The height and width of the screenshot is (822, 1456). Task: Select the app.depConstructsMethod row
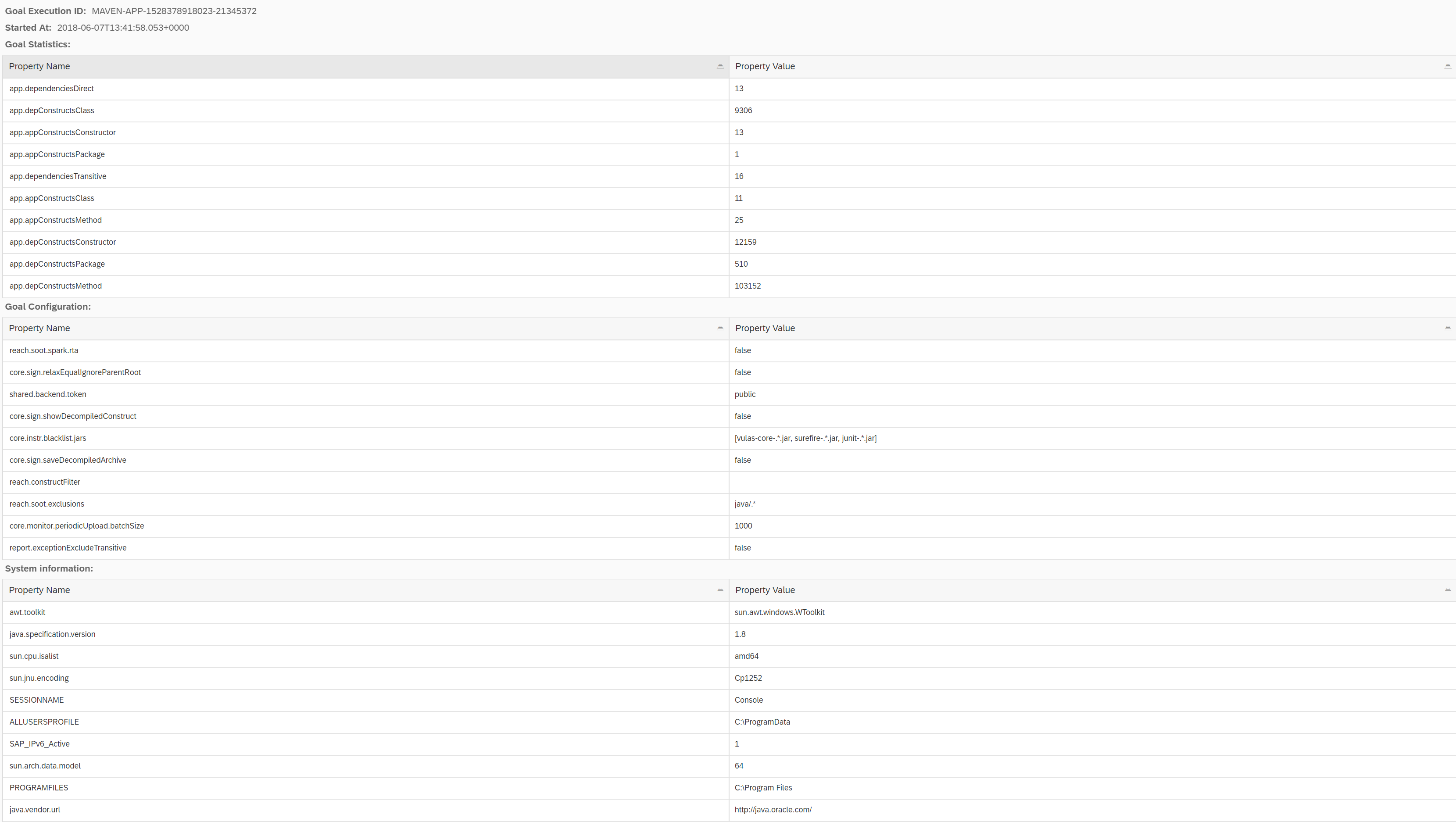[x=55, y=286]
